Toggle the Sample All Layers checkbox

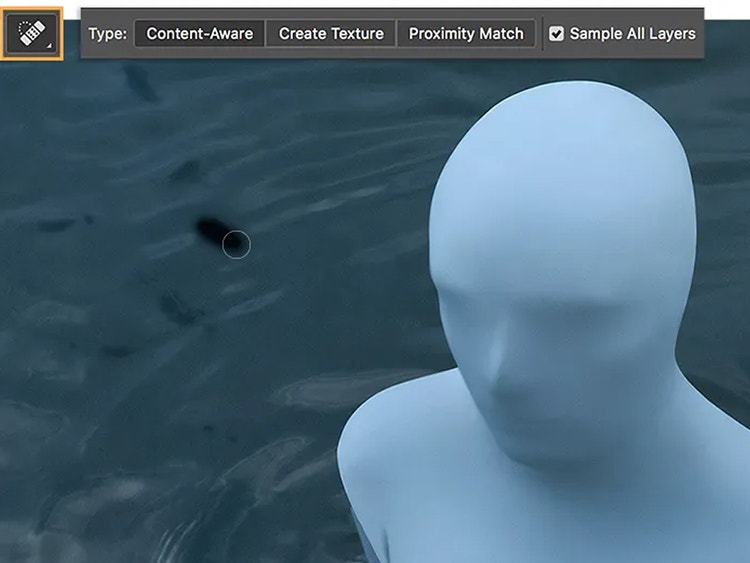[x=556, y=33]
